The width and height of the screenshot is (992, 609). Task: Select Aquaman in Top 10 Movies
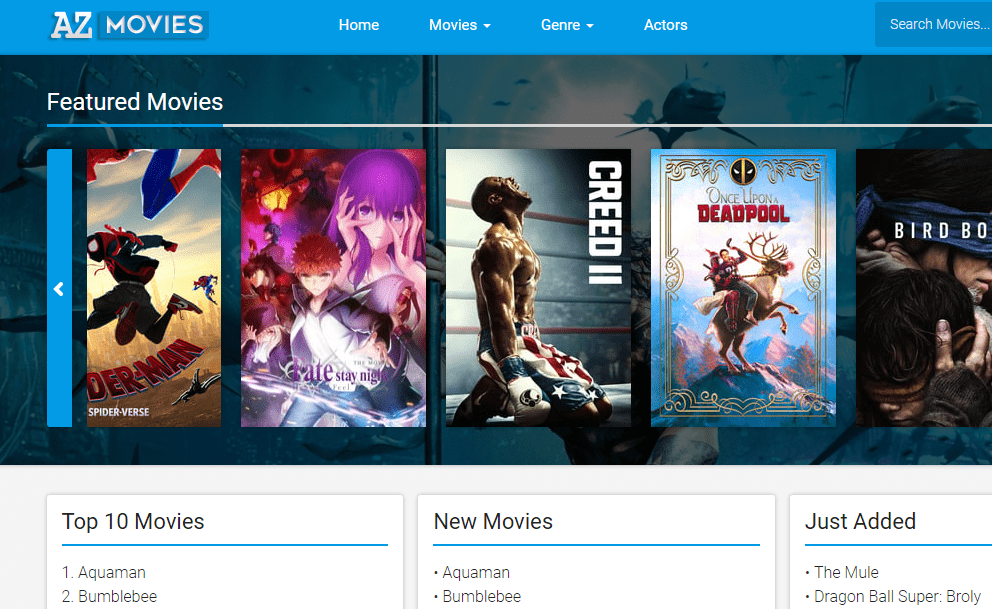pos(112,572)
